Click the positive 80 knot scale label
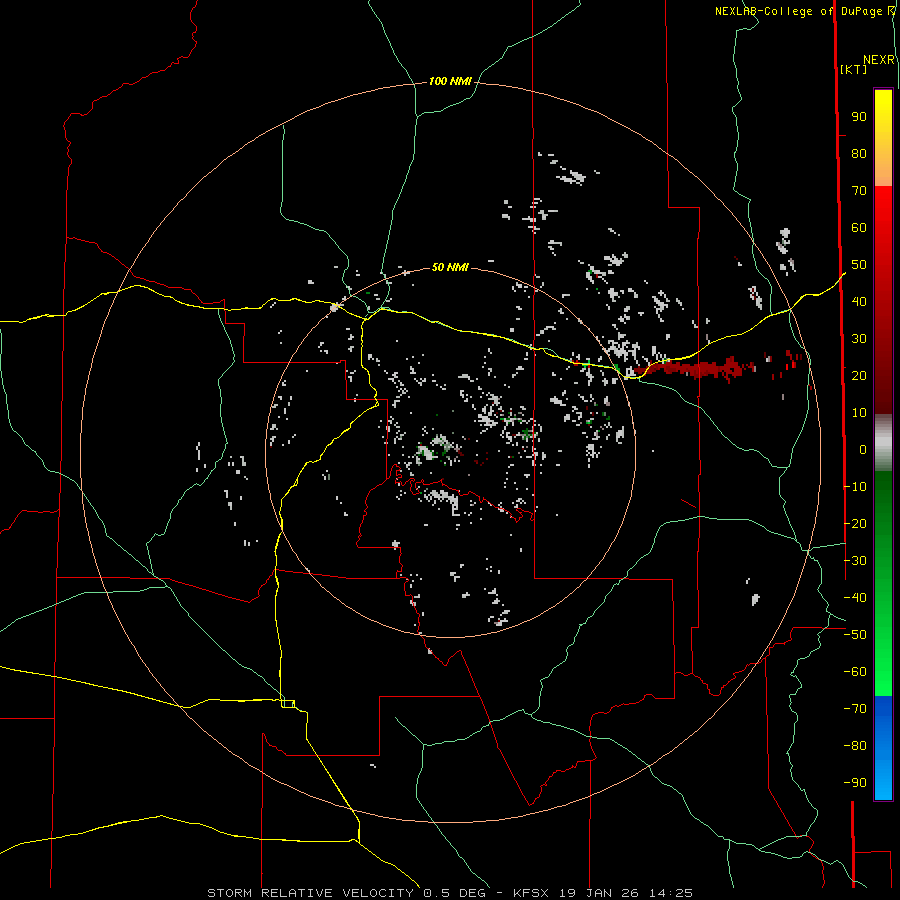This screenshot has width=900, height=900. tap(859, 154)
